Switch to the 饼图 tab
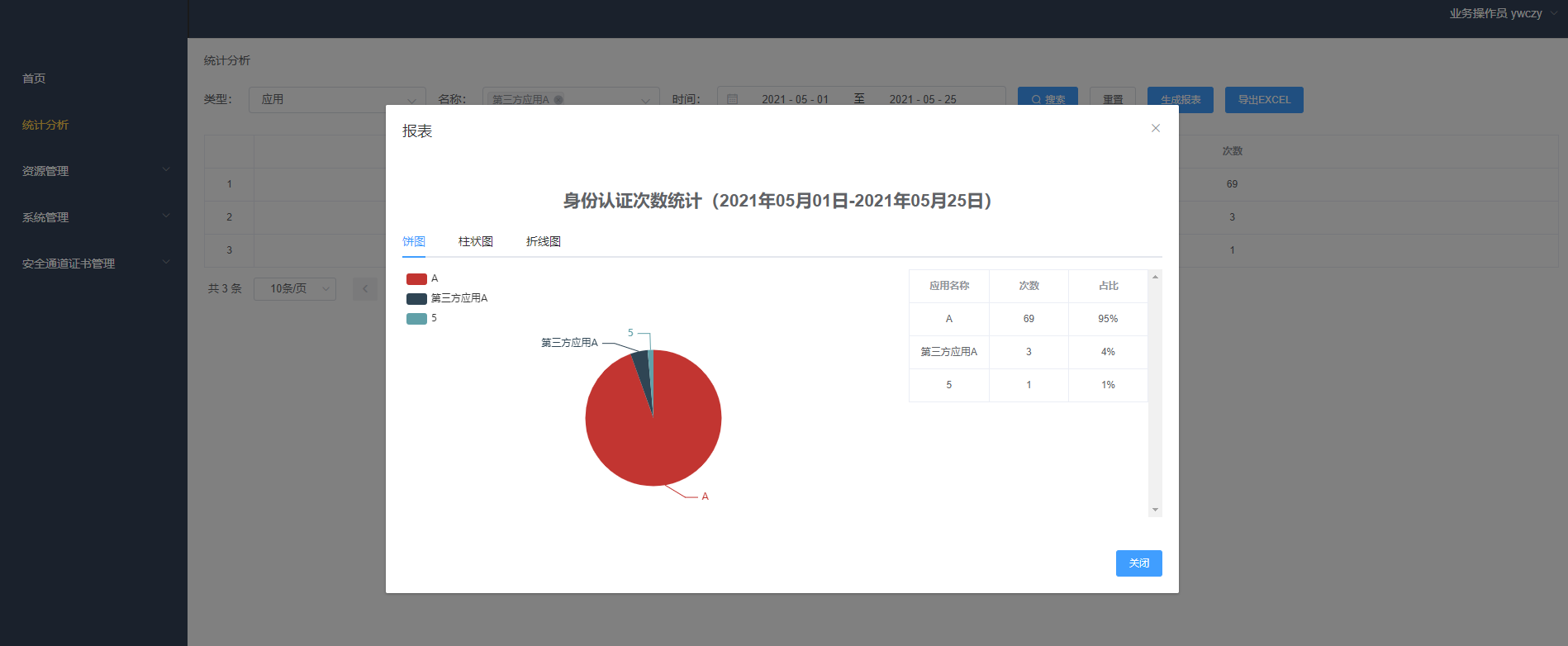Viewport: 1568px width, 646px height. click(x=414, y=241)
